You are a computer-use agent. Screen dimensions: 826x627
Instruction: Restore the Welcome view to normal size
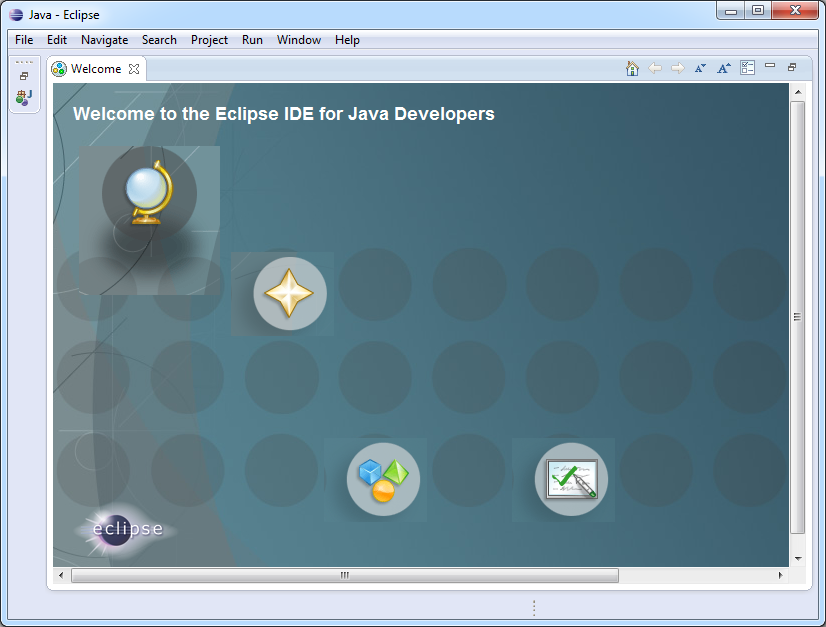(792, 67)
